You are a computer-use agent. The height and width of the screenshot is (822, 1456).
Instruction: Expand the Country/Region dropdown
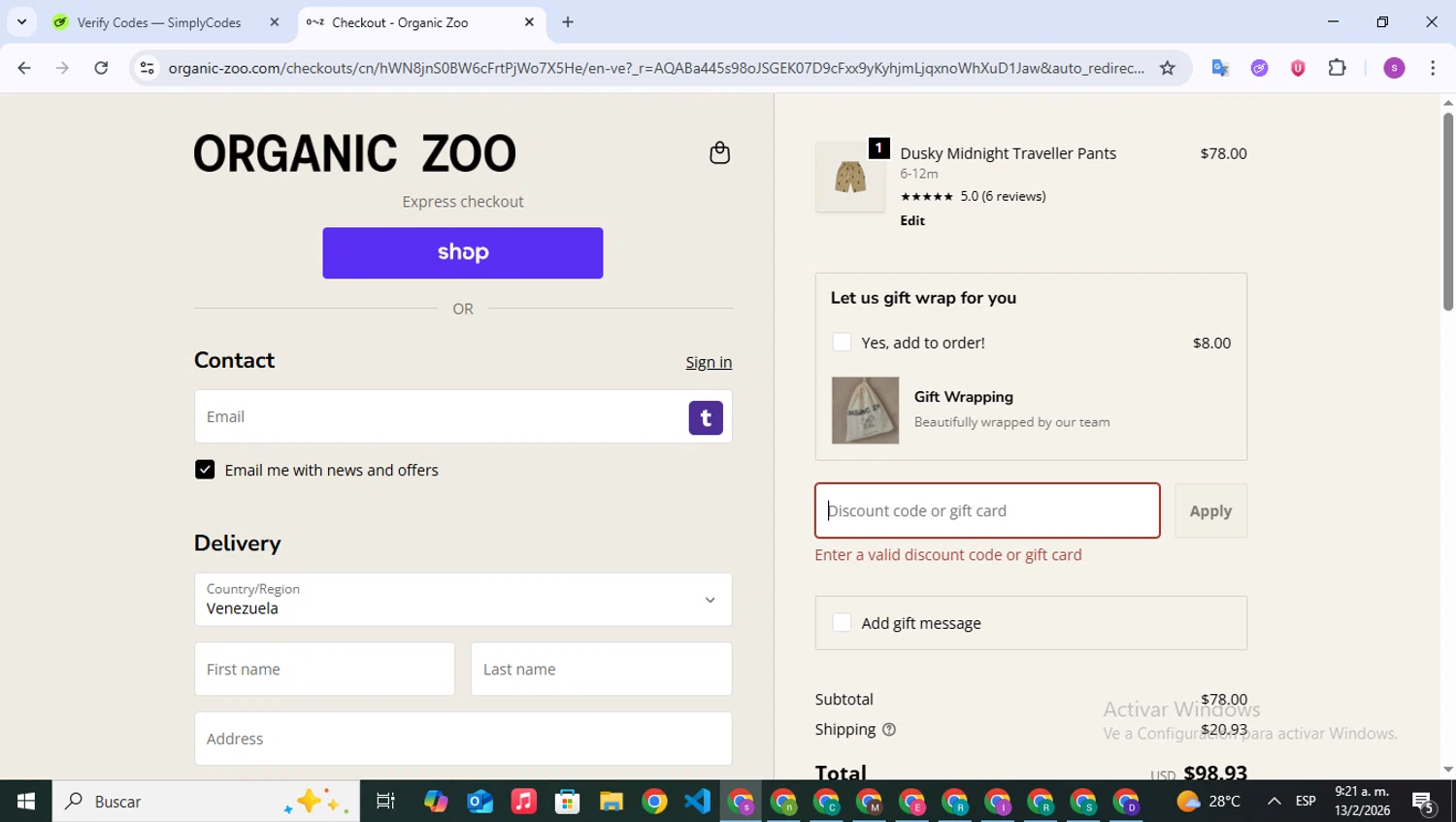(x=463, y=600)
